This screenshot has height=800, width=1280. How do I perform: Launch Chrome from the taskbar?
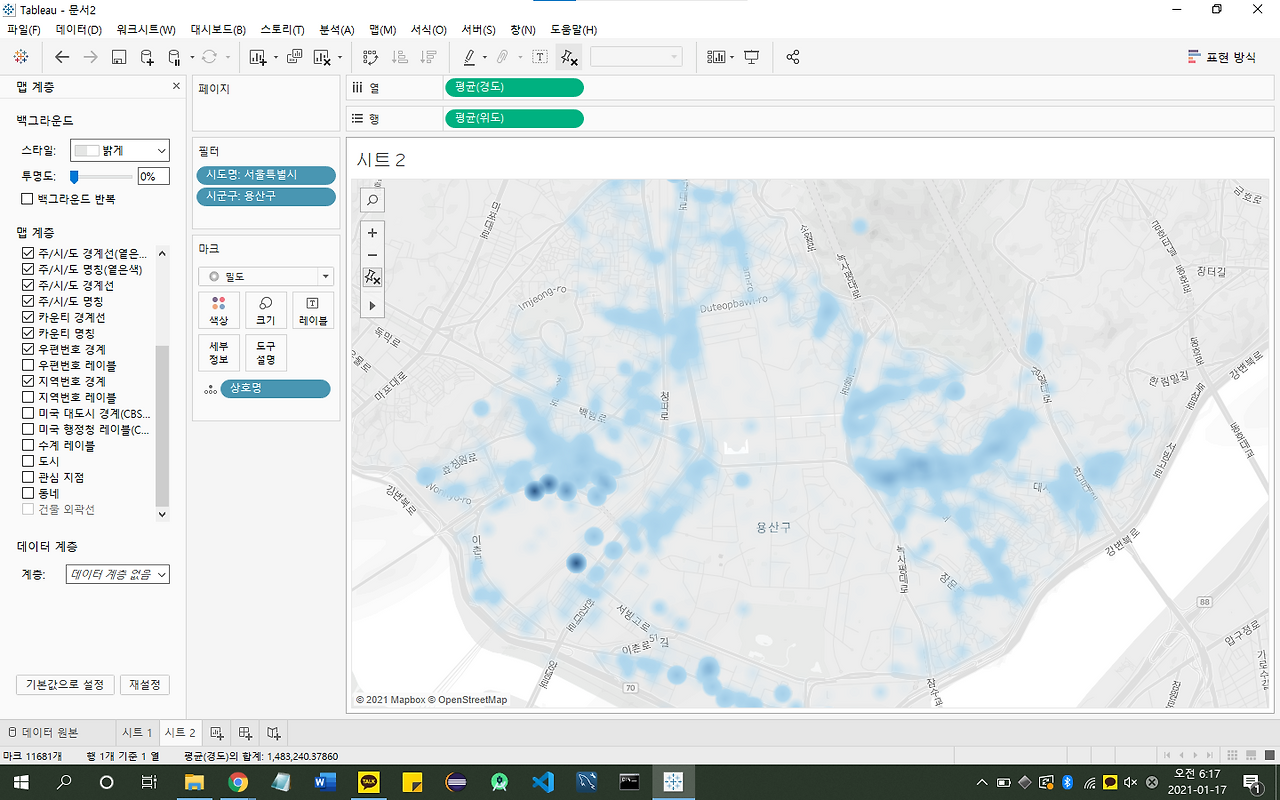coord(238,782)
